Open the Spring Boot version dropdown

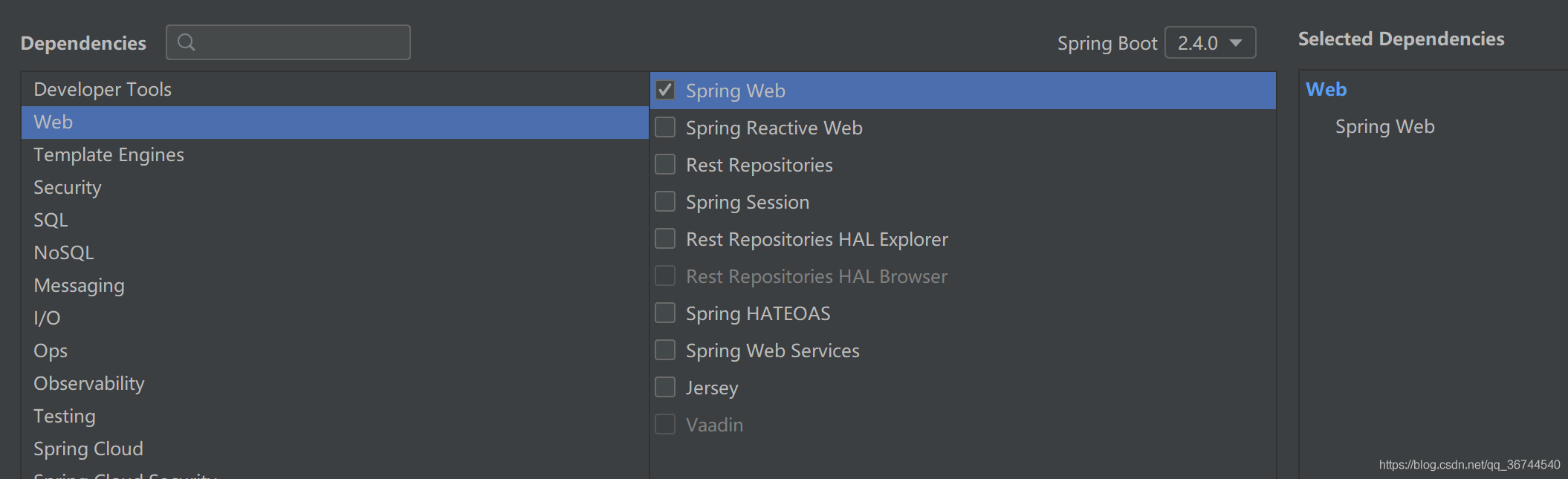point(1210,43)
